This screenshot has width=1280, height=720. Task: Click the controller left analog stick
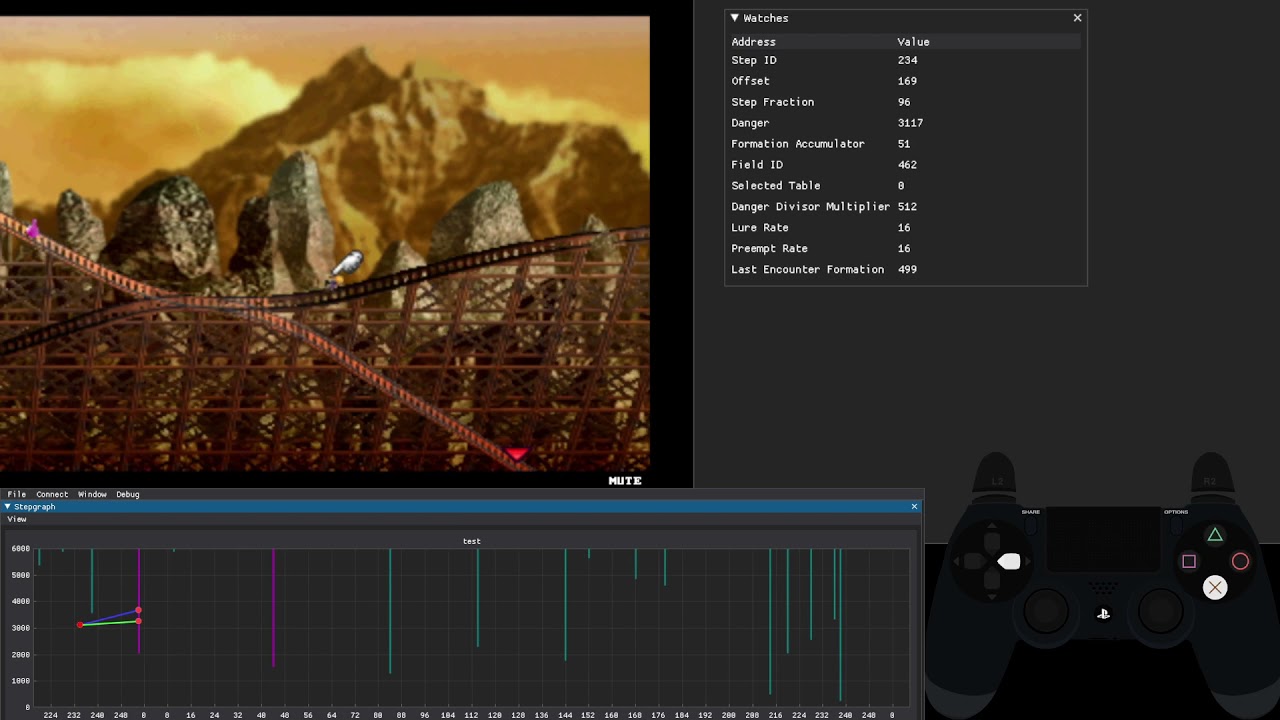[1045, 609]
